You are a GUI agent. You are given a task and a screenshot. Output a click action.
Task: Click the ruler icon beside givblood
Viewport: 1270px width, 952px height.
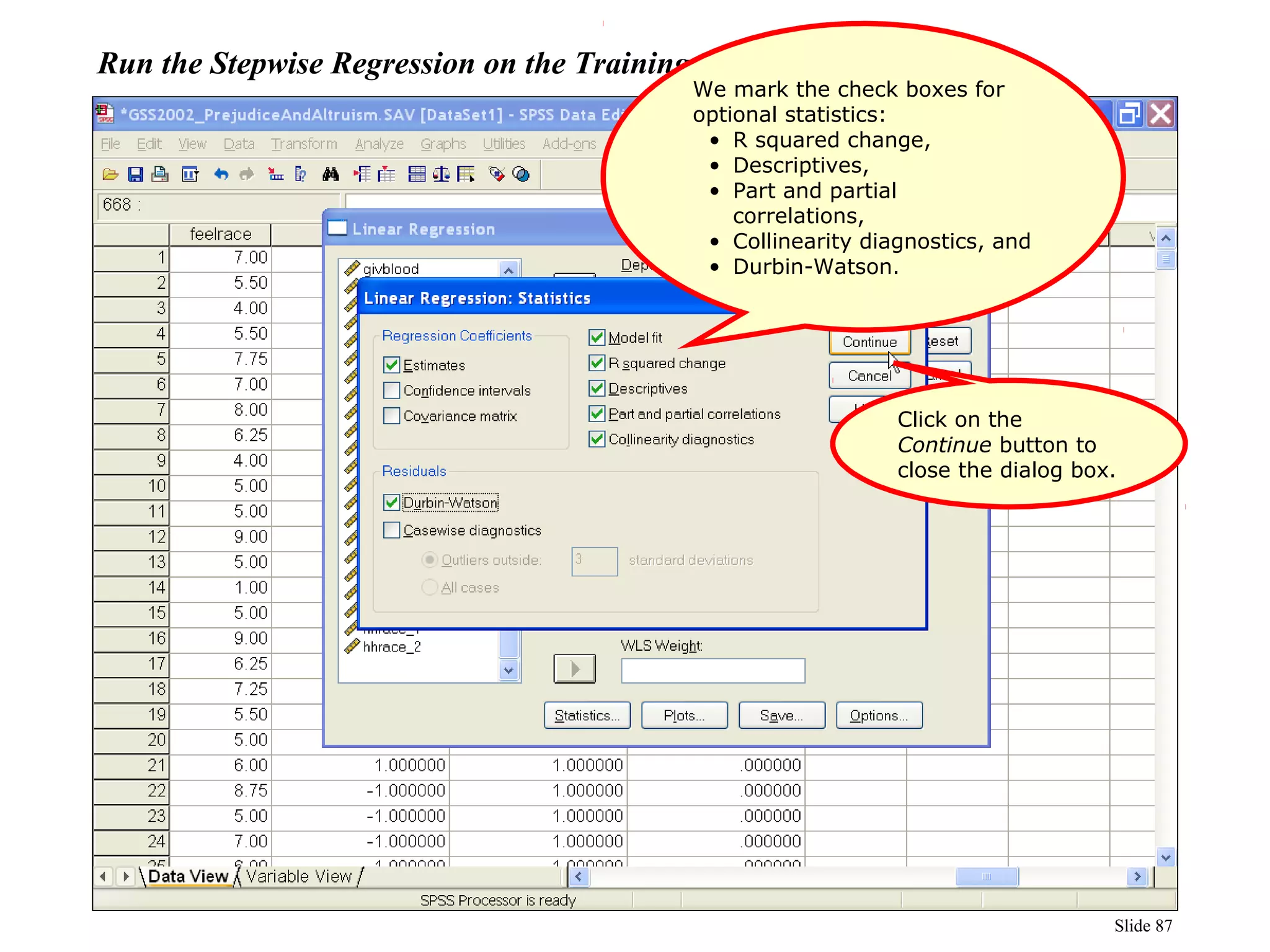coord(352,268)
